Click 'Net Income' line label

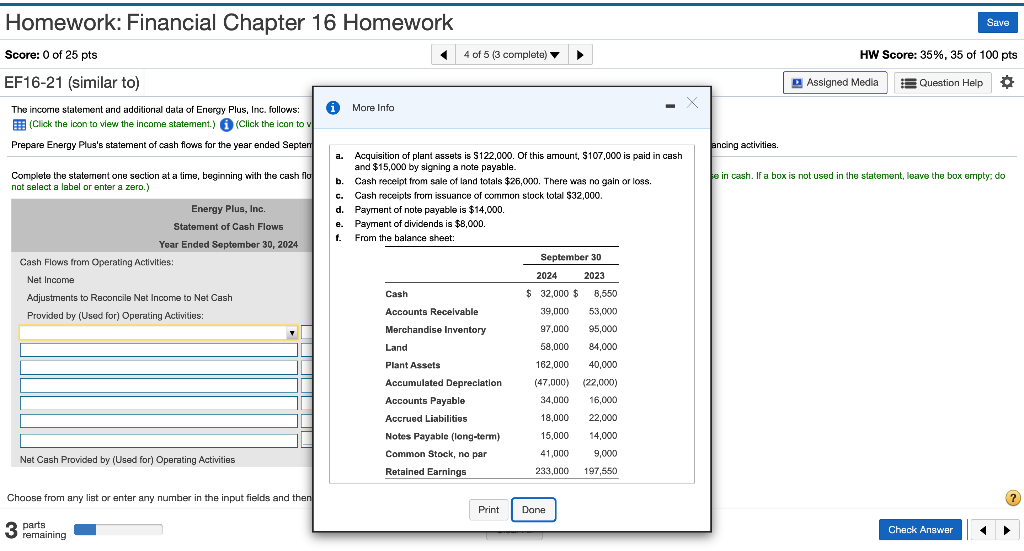[x=50, y=280]
